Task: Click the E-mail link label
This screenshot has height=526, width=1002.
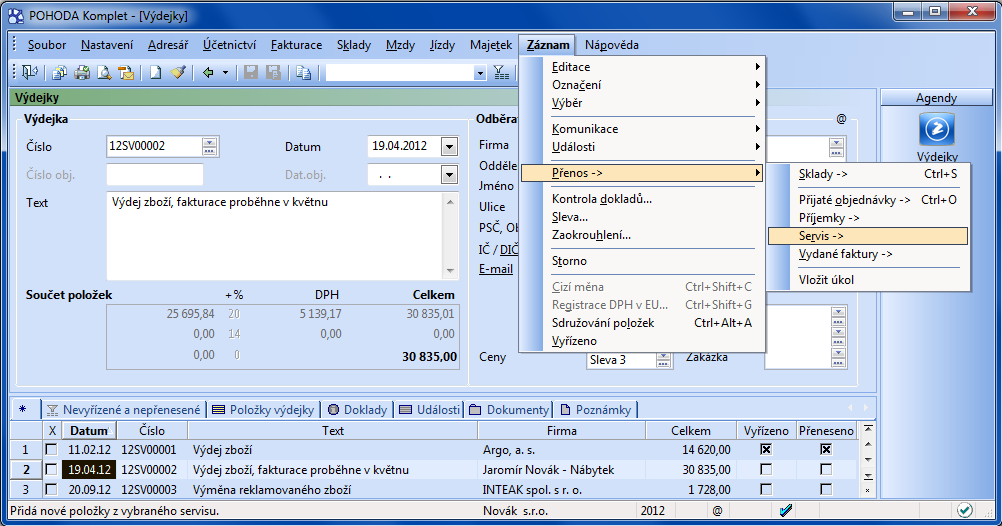Action: coord(496,268)
